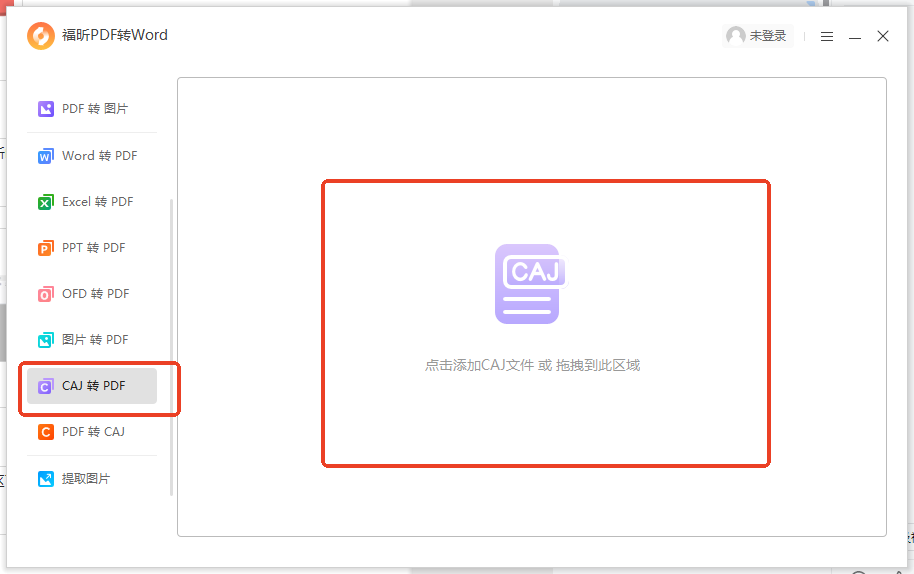Close the 福昕PDF转Word window
Viewport: 914px width, 574px height.
[883, 36]
